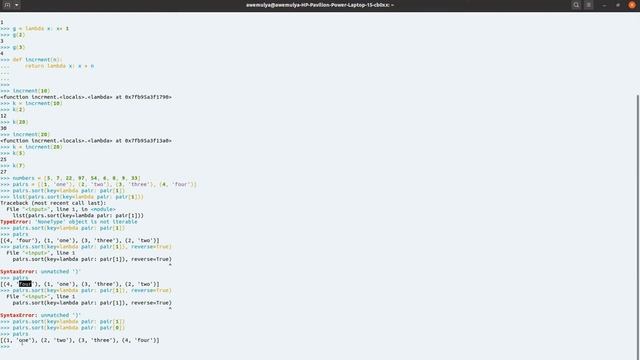Viewport: 640px width, 360px height.
Task: Open a new terminal tab
Action: point(7,5)
